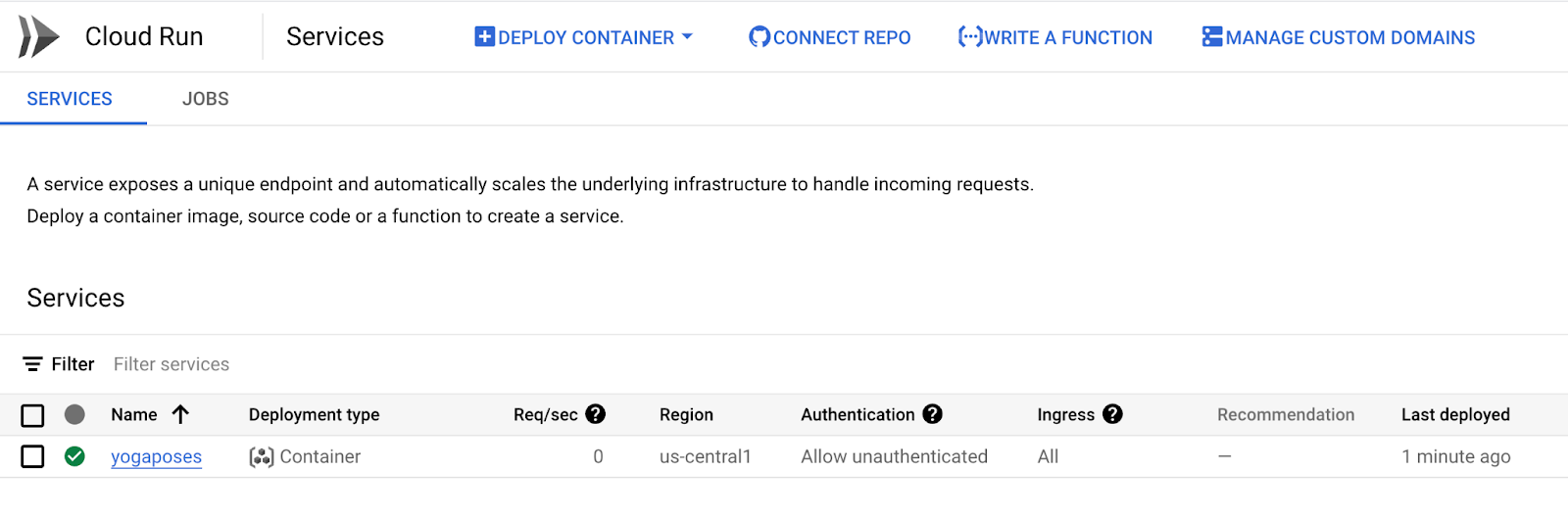Viewport: 1568px width, 518px height.
Task: Click the Manage Custom Domains button
Action: coord(1349,37)
